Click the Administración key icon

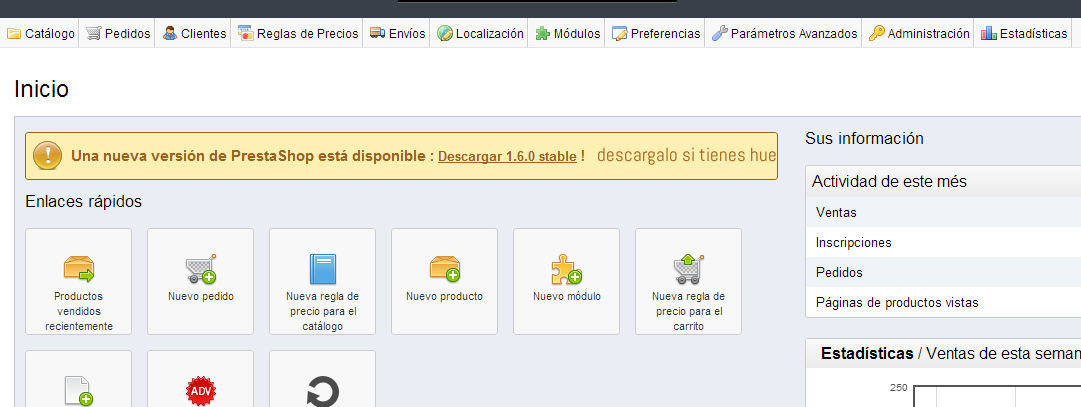(876, 33)
